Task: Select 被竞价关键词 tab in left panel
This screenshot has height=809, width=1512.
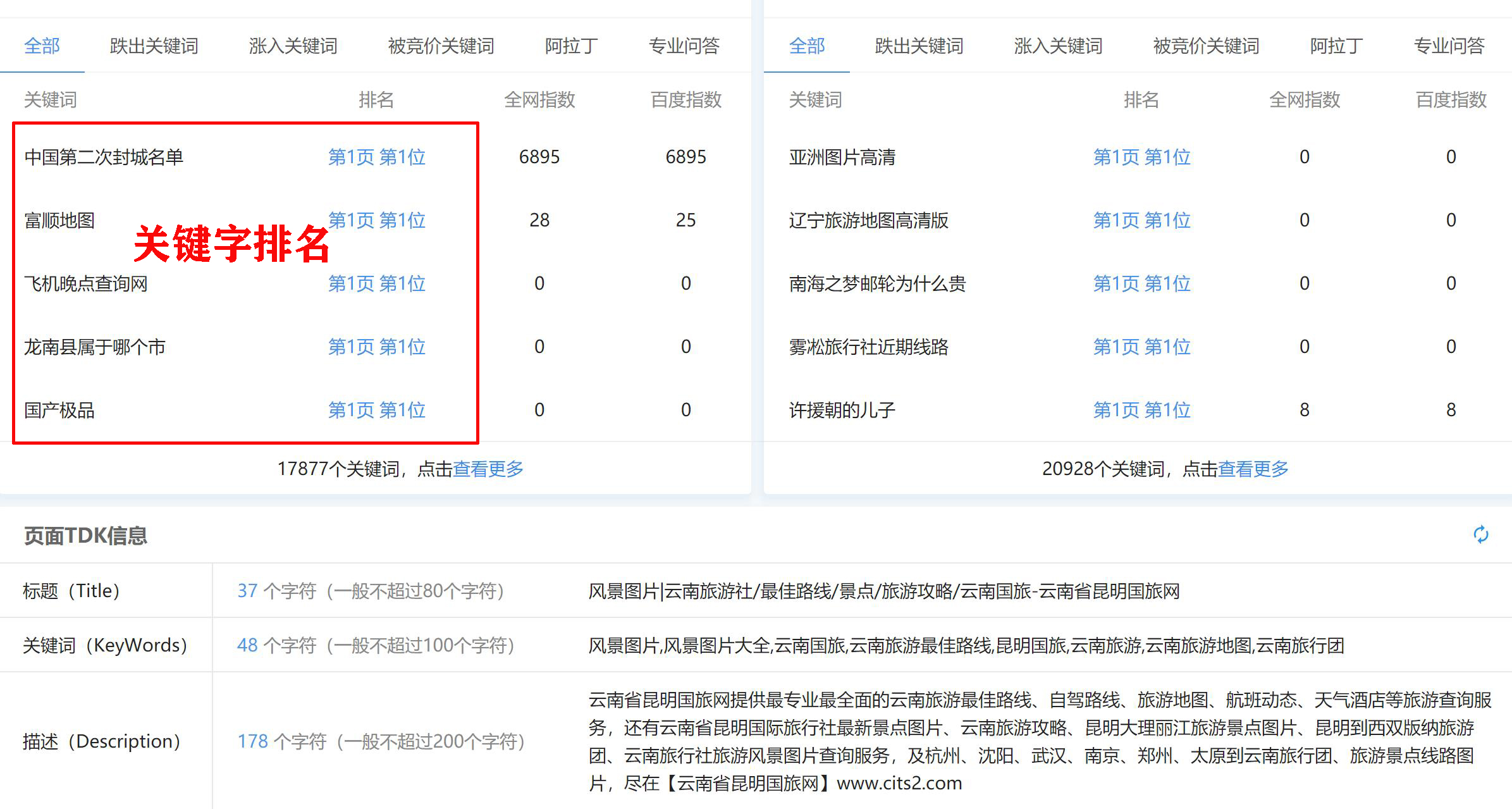Action: pyautogui.click(x=441, y=46)
